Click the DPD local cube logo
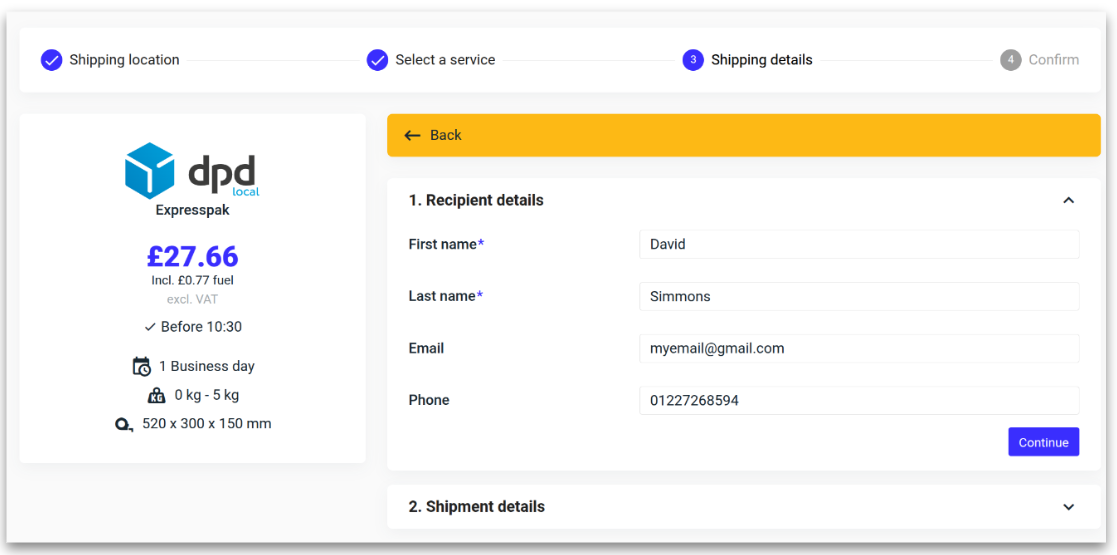This screenshot has height=555, width=1117. pos(150,170)
